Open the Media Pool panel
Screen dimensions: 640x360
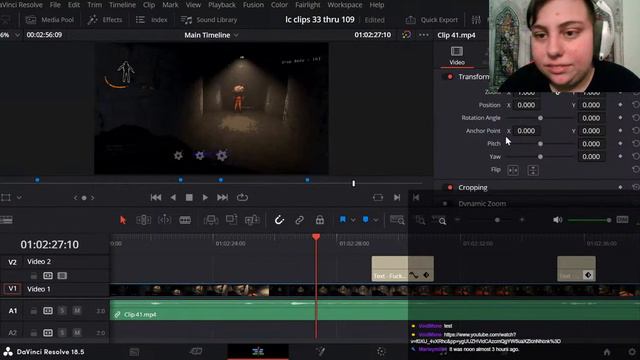(x=49, y=20)
